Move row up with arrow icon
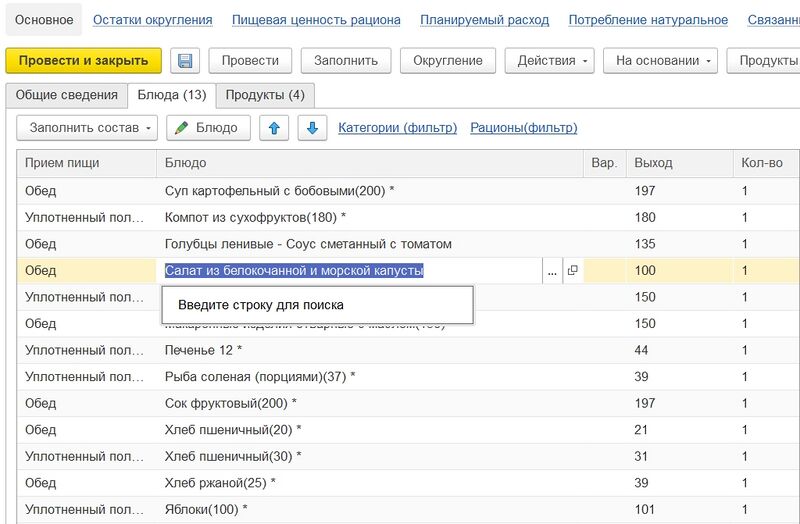Image resolution: width=800 pixels, height=524 pixels. [x=275, y=128]
